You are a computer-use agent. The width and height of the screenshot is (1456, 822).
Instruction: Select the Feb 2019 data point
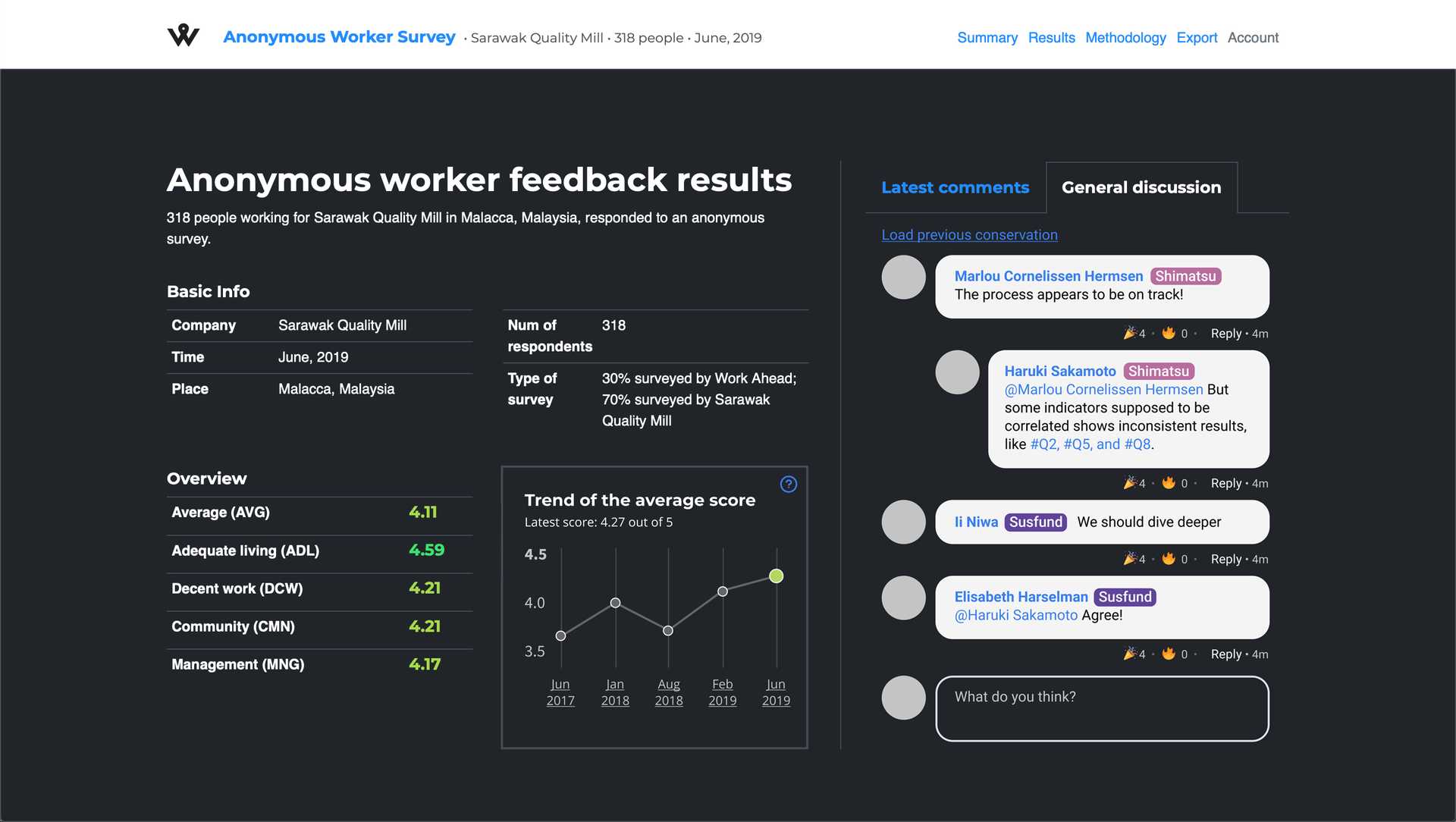722,591
